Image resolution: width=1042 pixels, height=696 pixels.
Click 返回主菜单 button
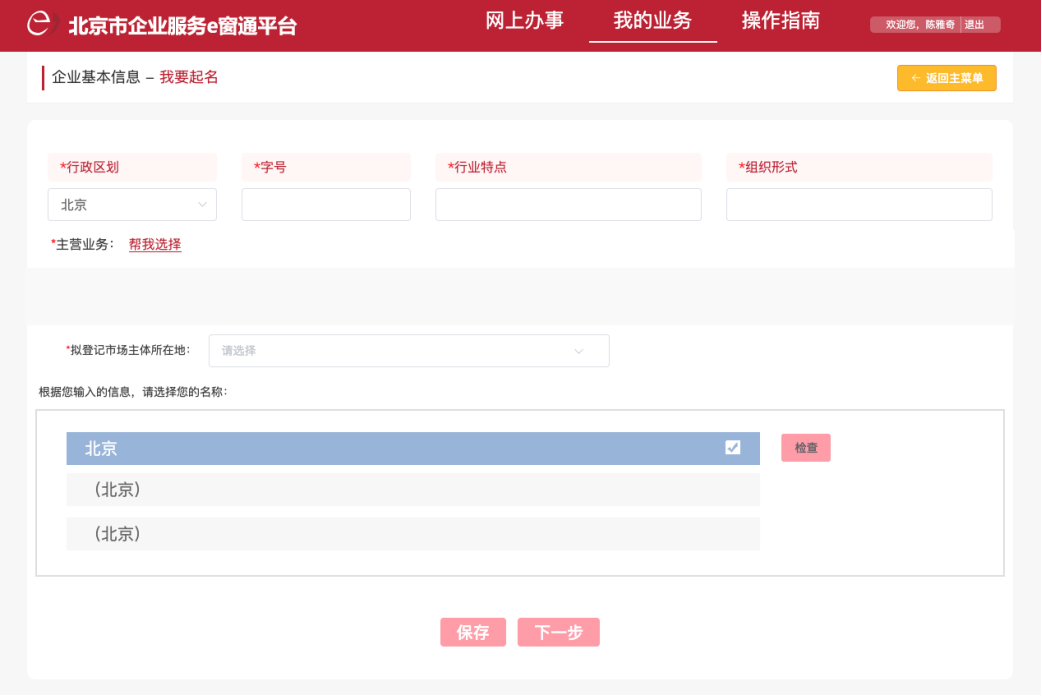tap(946, 78)
